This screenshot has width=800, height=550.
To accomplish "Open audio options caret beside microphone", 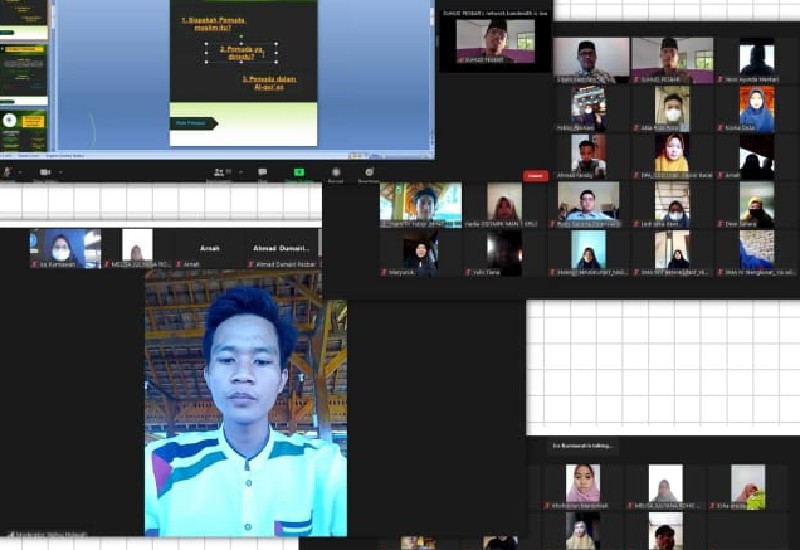I will 20,172.
